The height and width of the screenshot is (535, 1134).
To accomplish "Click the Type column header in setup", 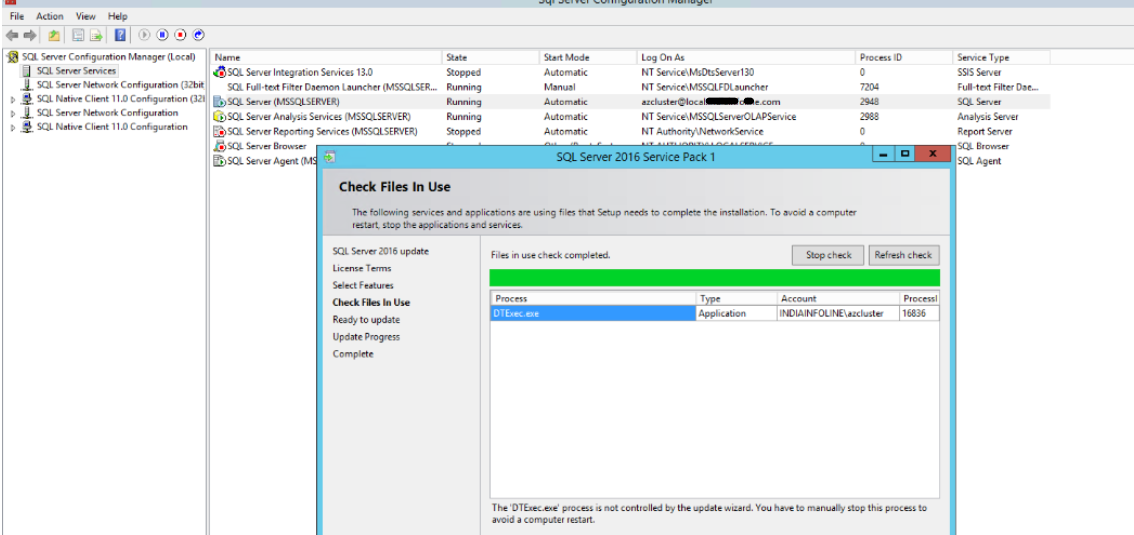I will pos(736,299).
